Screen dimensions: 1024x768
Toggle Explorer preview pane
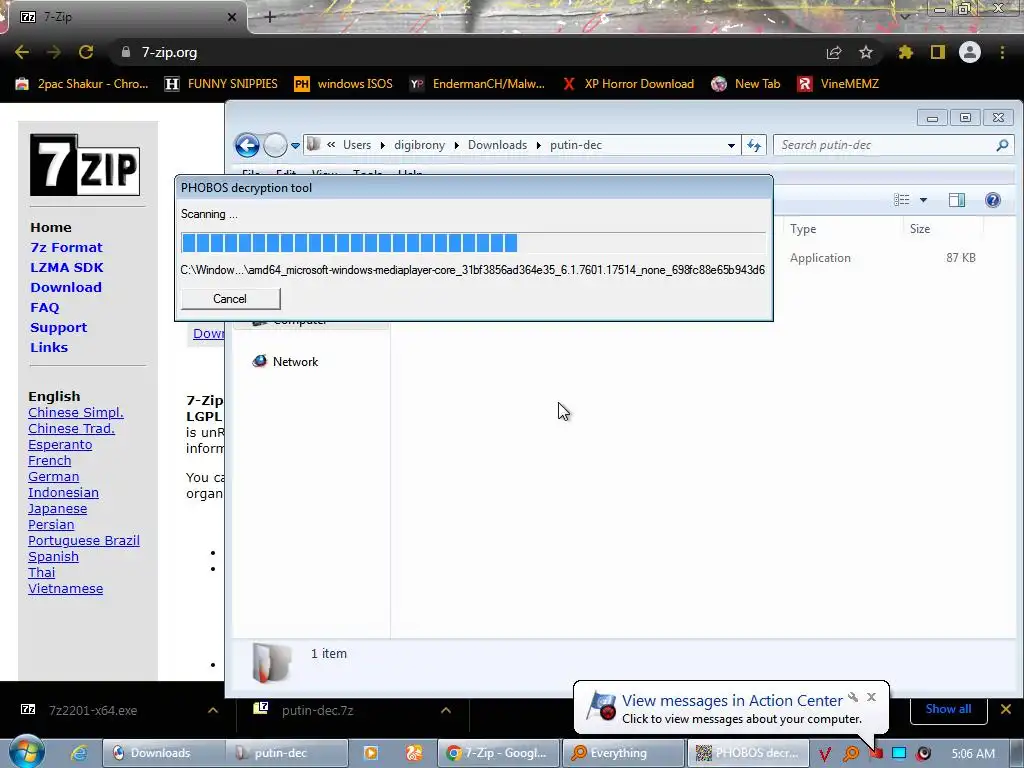pyautogui.click(x=957, y=200)
